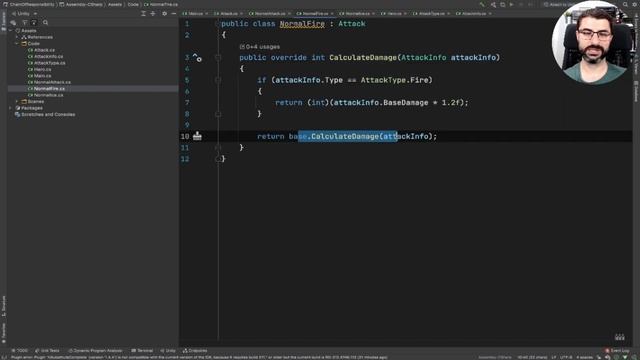Open Dynamic Program Analysis tool window

95,351
